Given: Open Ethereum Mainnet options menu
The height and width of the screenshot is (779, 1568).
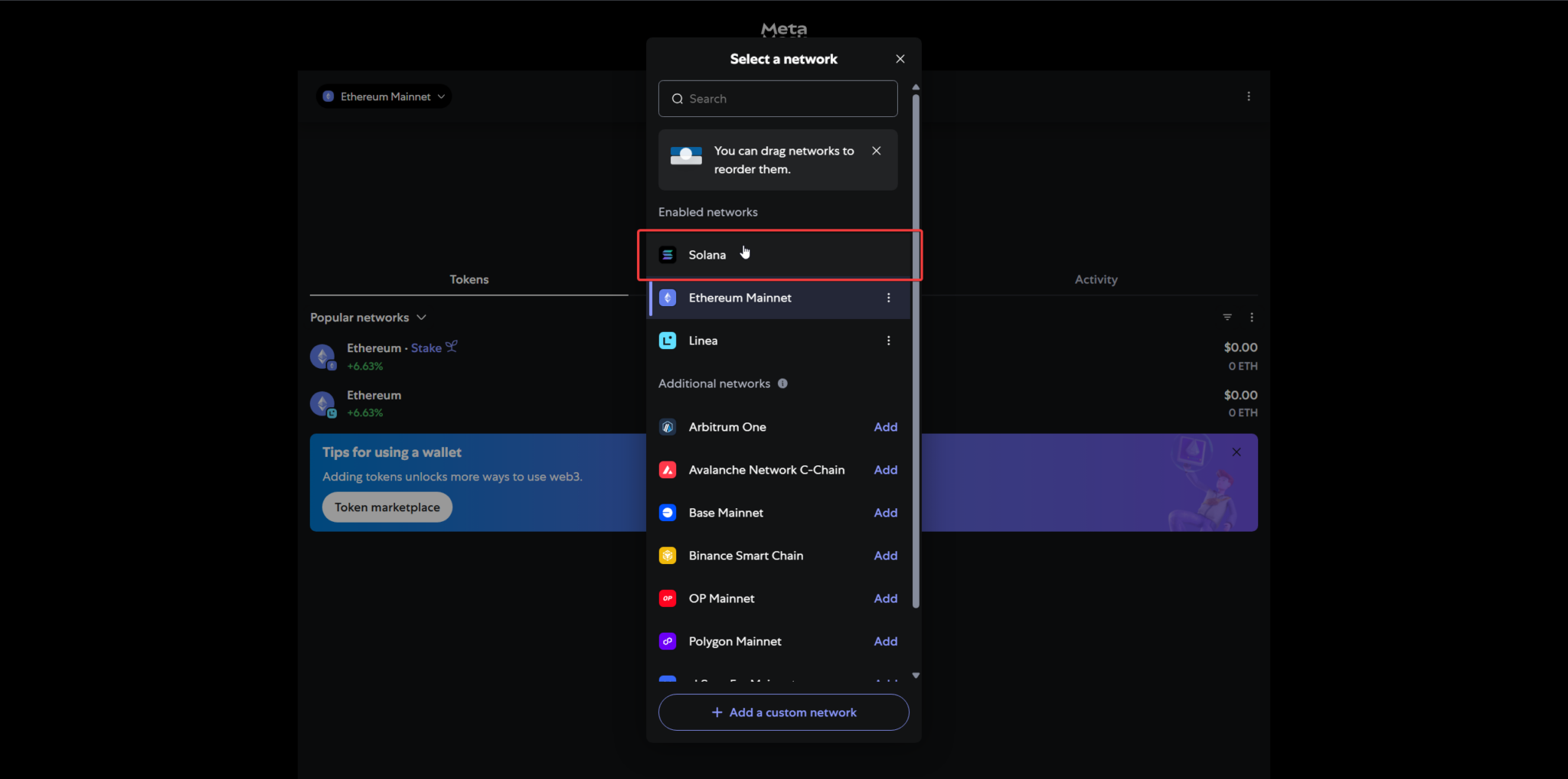Looking at the screenshot, I should [888, 298].
